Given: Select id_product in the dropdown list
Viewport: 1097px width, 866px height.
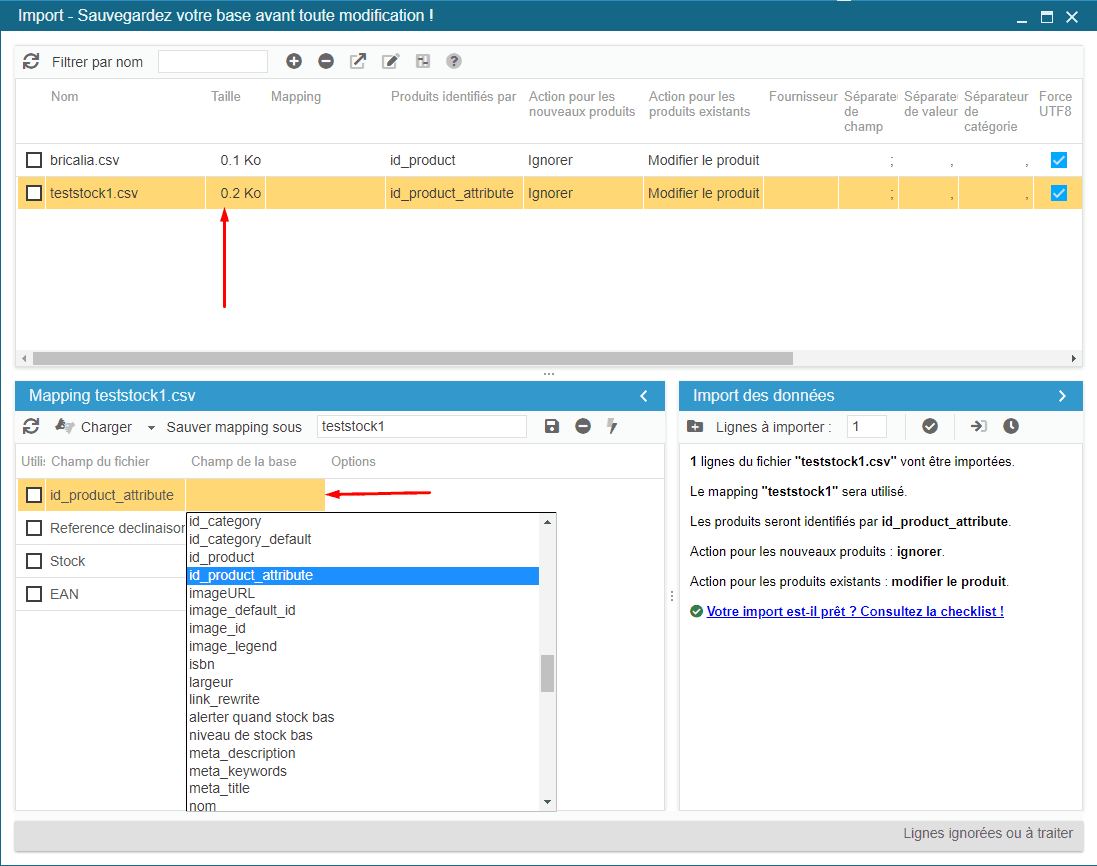Looking at the screenshot, I should [x=222, y=557].
